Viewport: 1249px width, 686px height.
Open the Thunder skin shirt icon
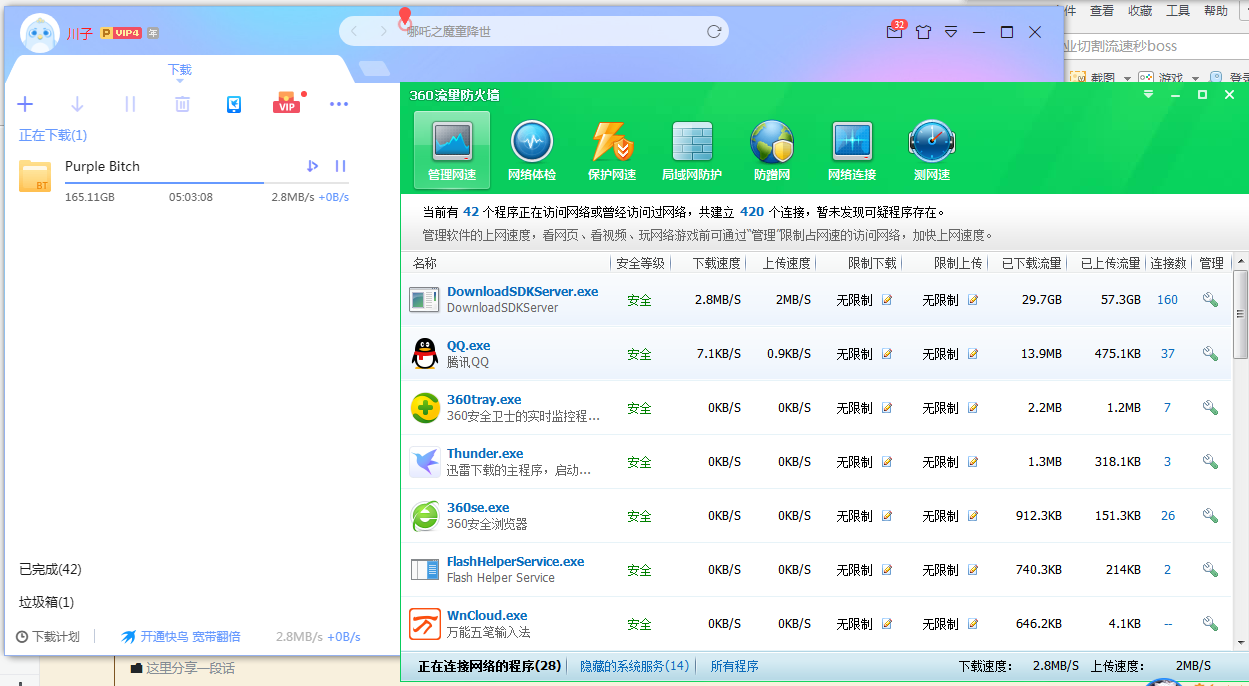(923, 32)
